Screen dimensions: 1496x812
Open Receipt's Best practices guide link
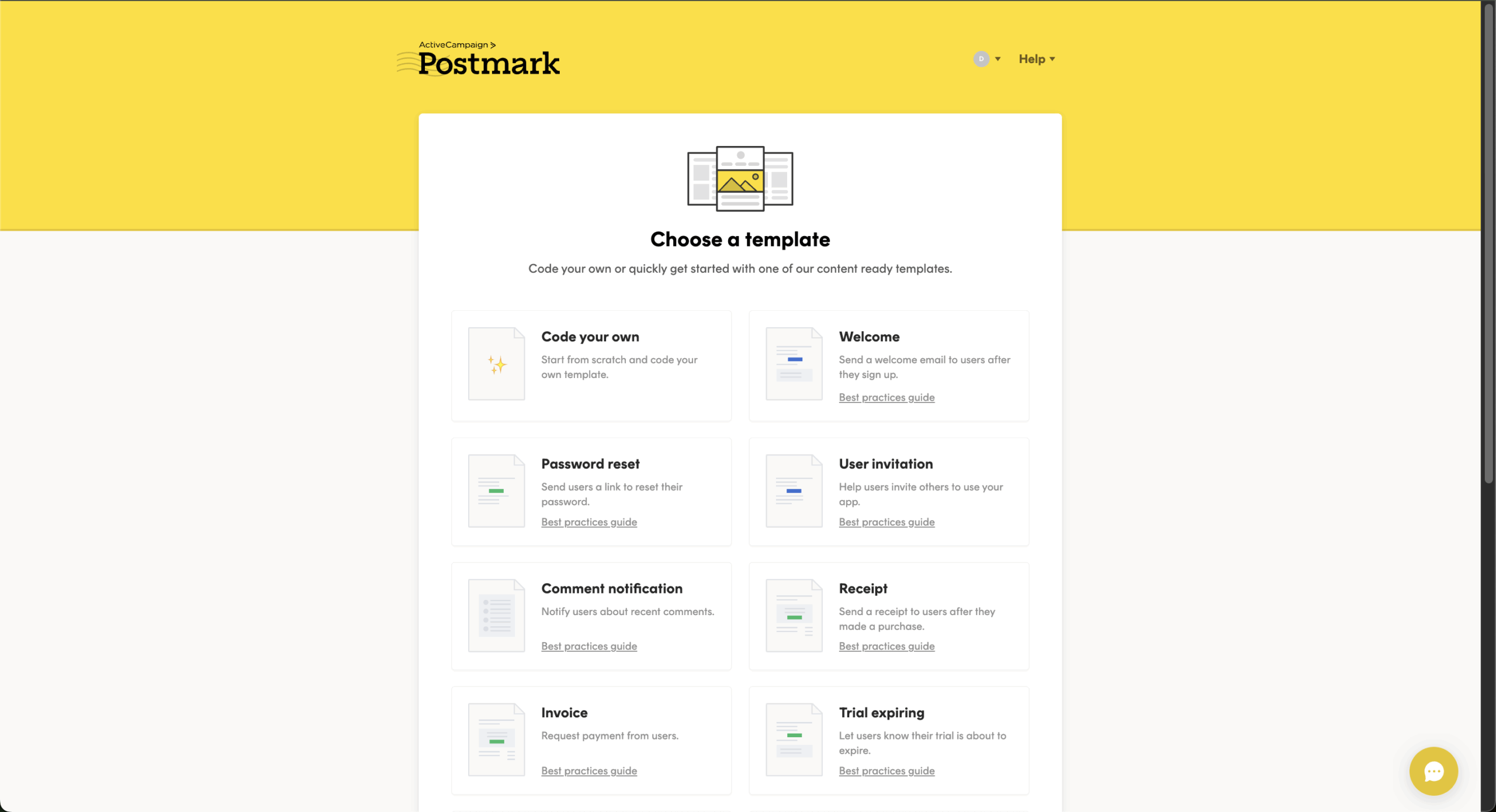pyautogui.click(x=886, y=646)
